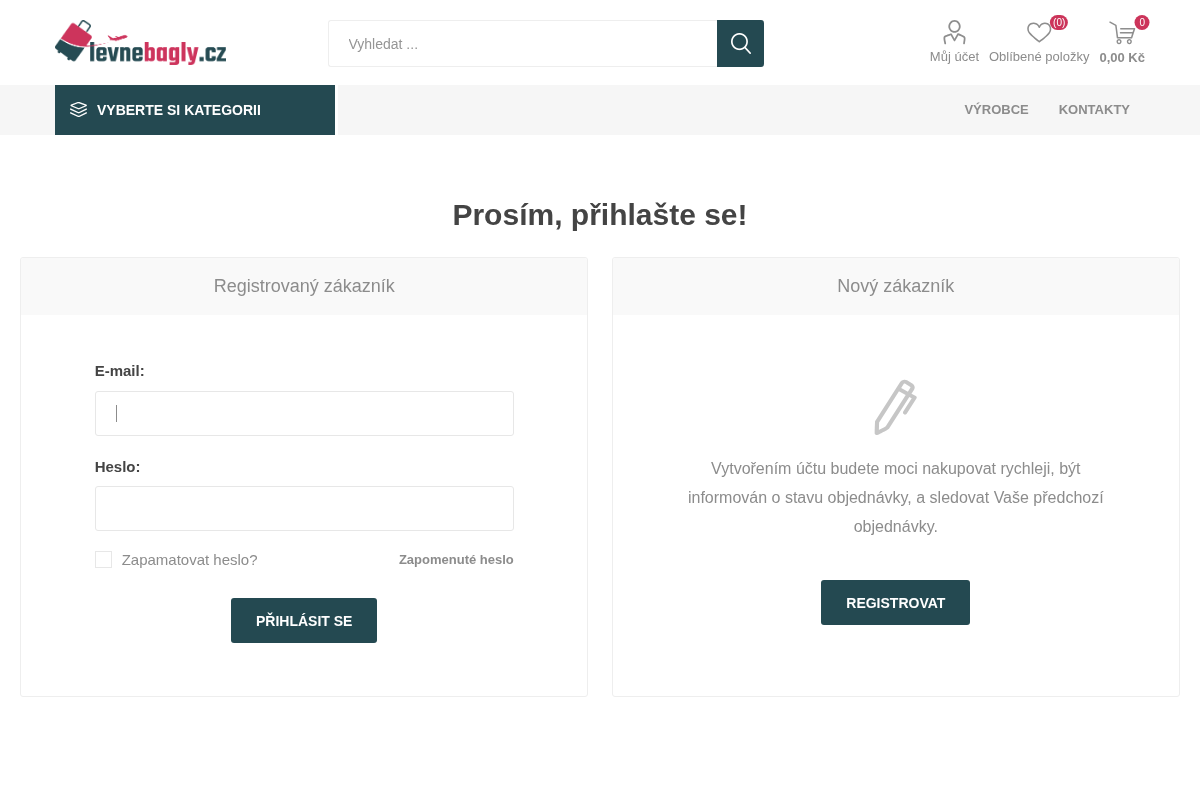
Task: Click the layers icon beside Vyberte si kategorii
Action: 78,110
